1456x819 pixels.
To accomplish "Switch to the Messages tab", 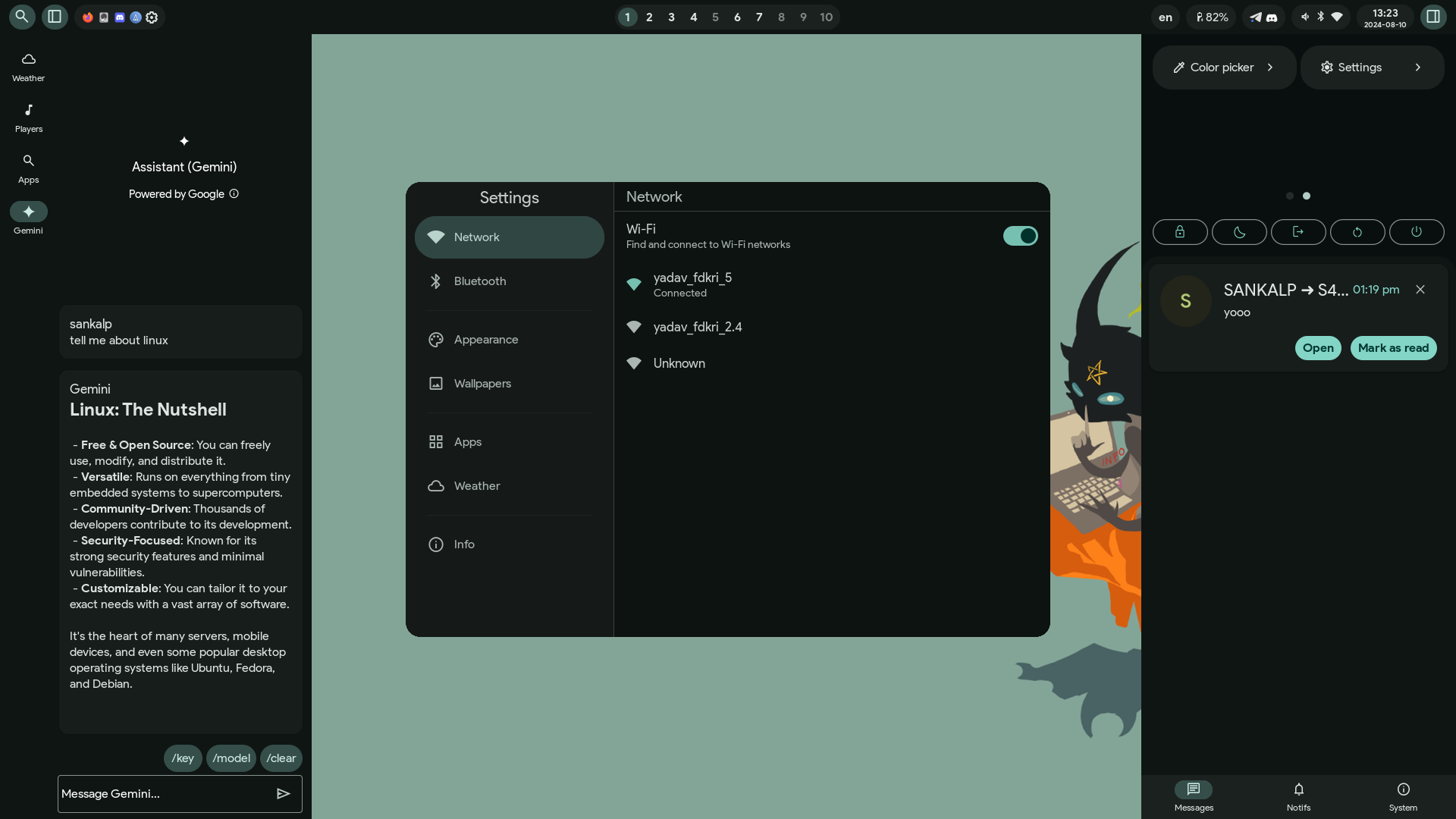I will pos(1194,796).
